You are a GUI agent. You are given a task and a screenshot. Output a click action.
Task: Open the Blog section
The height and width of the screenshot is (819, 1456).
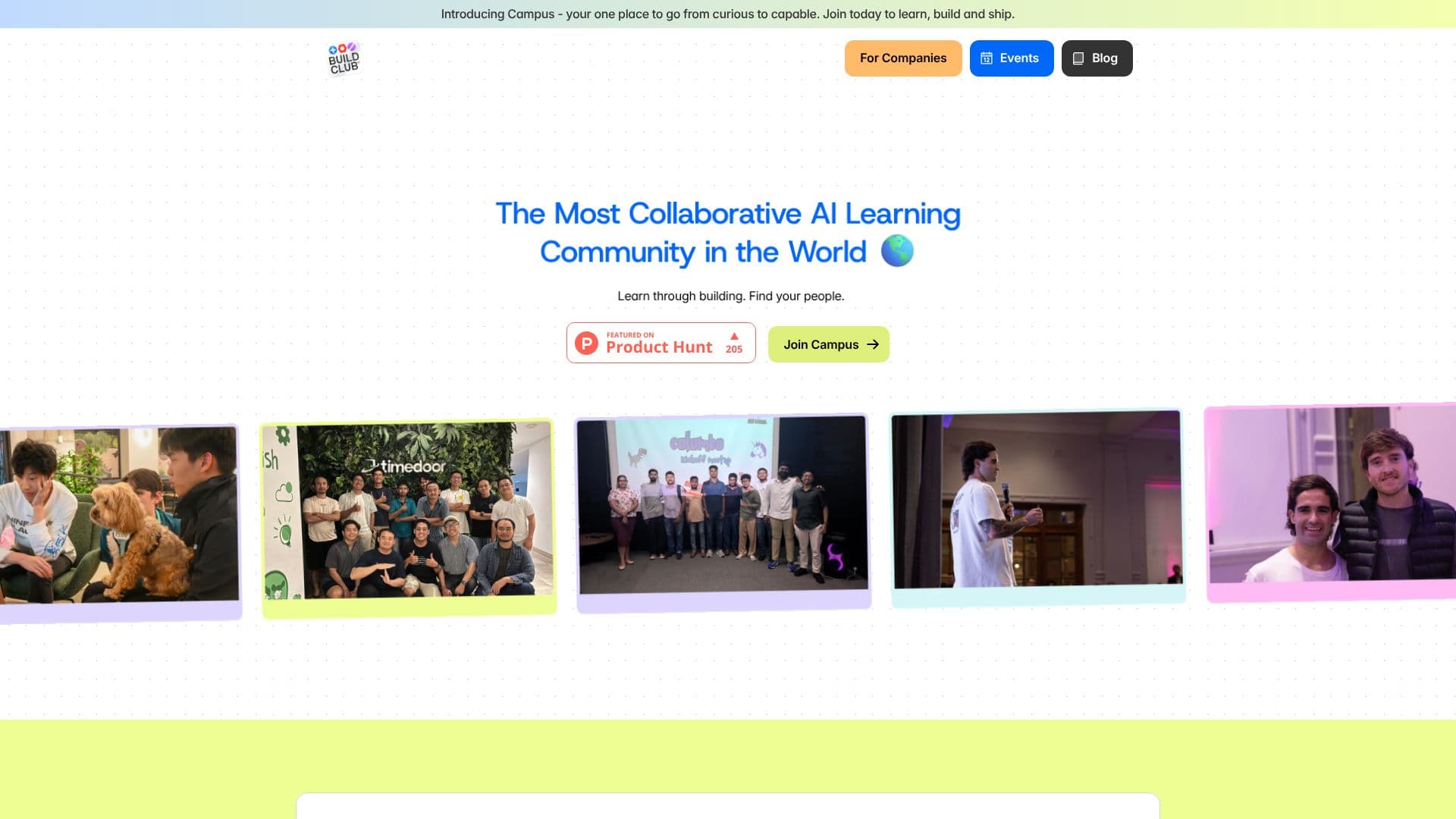[x=1097, y=58]
